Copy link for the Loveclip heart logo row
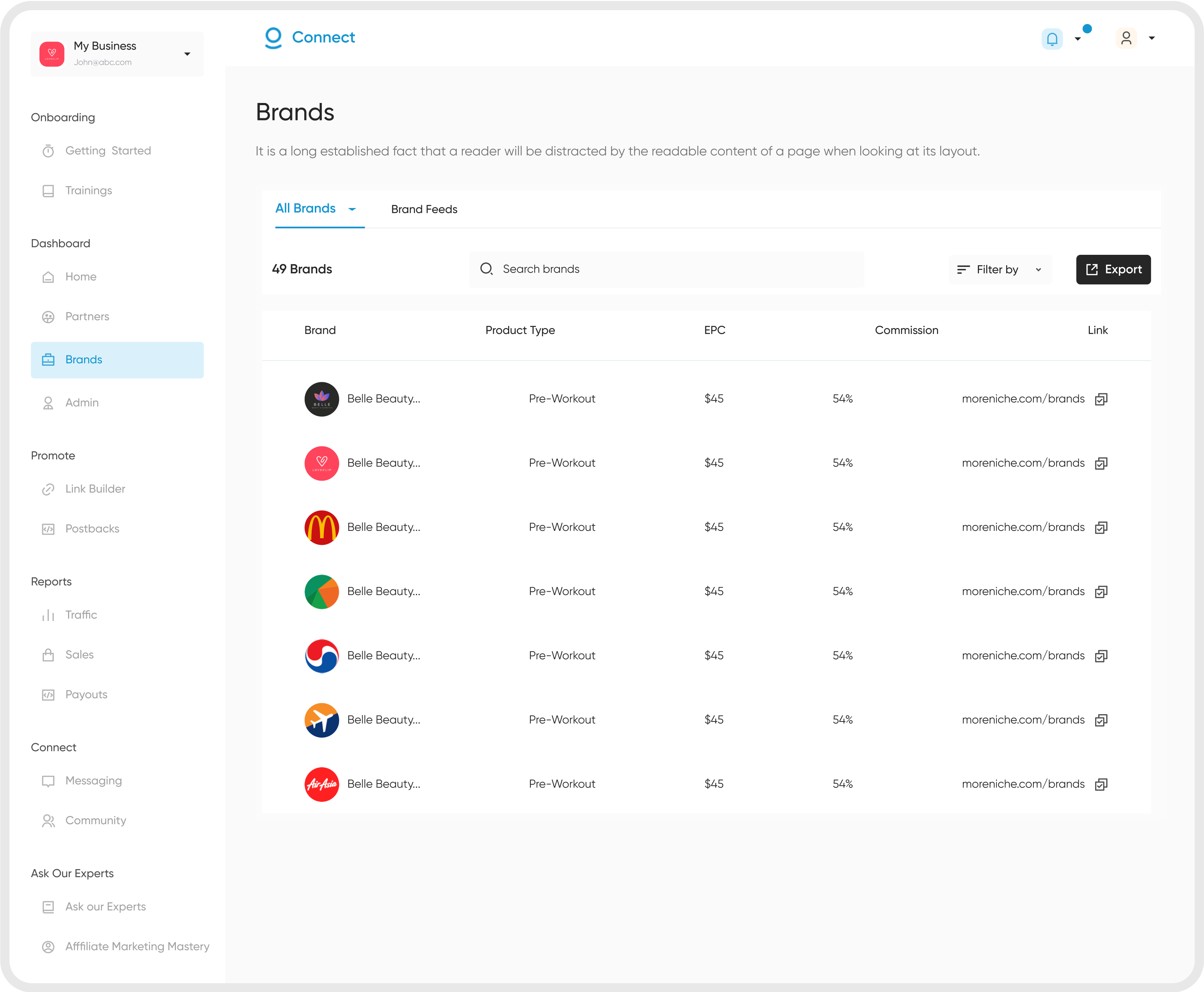1204x992 pixels. 1101,463
